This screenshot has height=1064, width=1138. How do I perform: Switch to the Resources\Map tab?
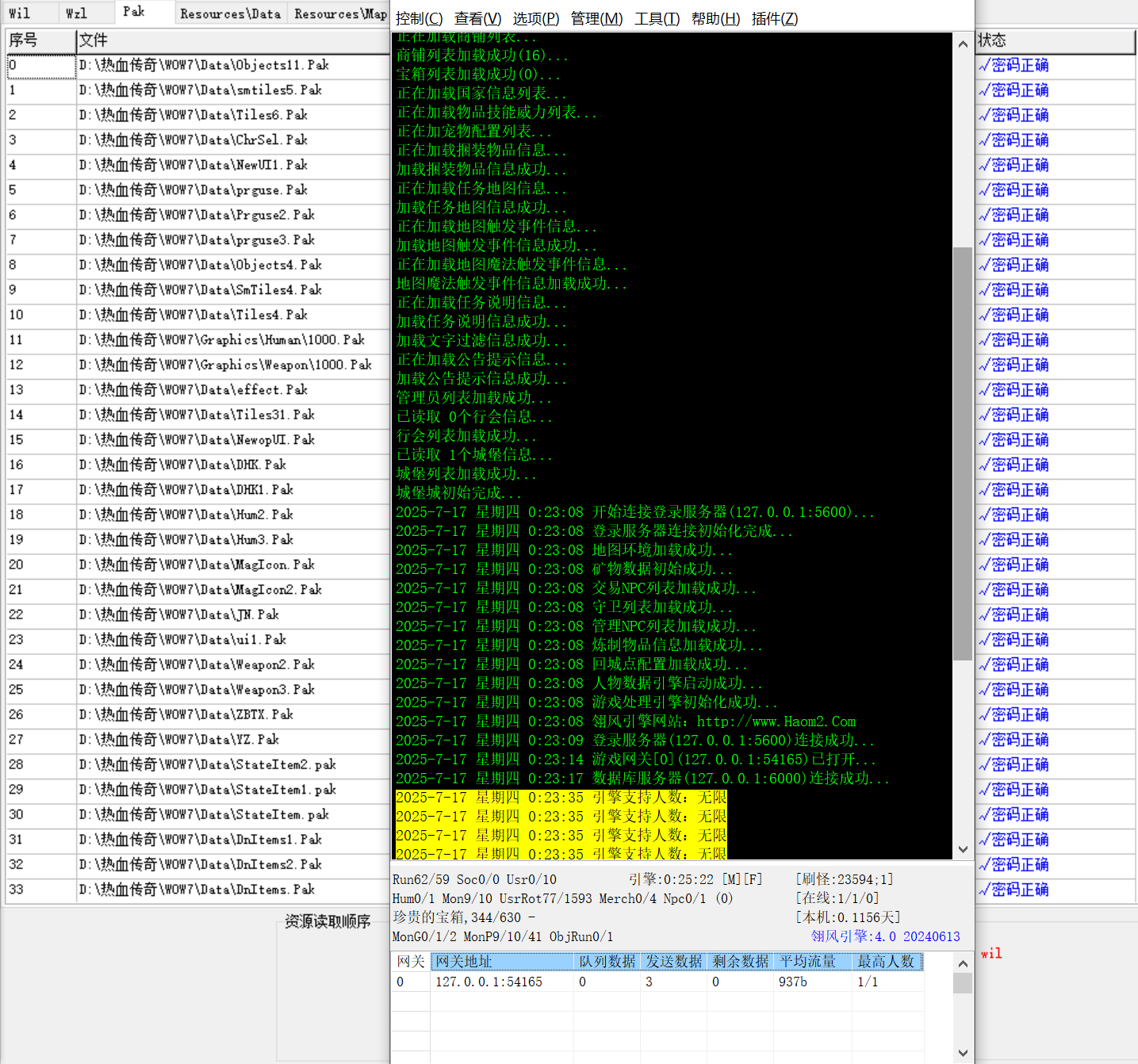[340, 13]
